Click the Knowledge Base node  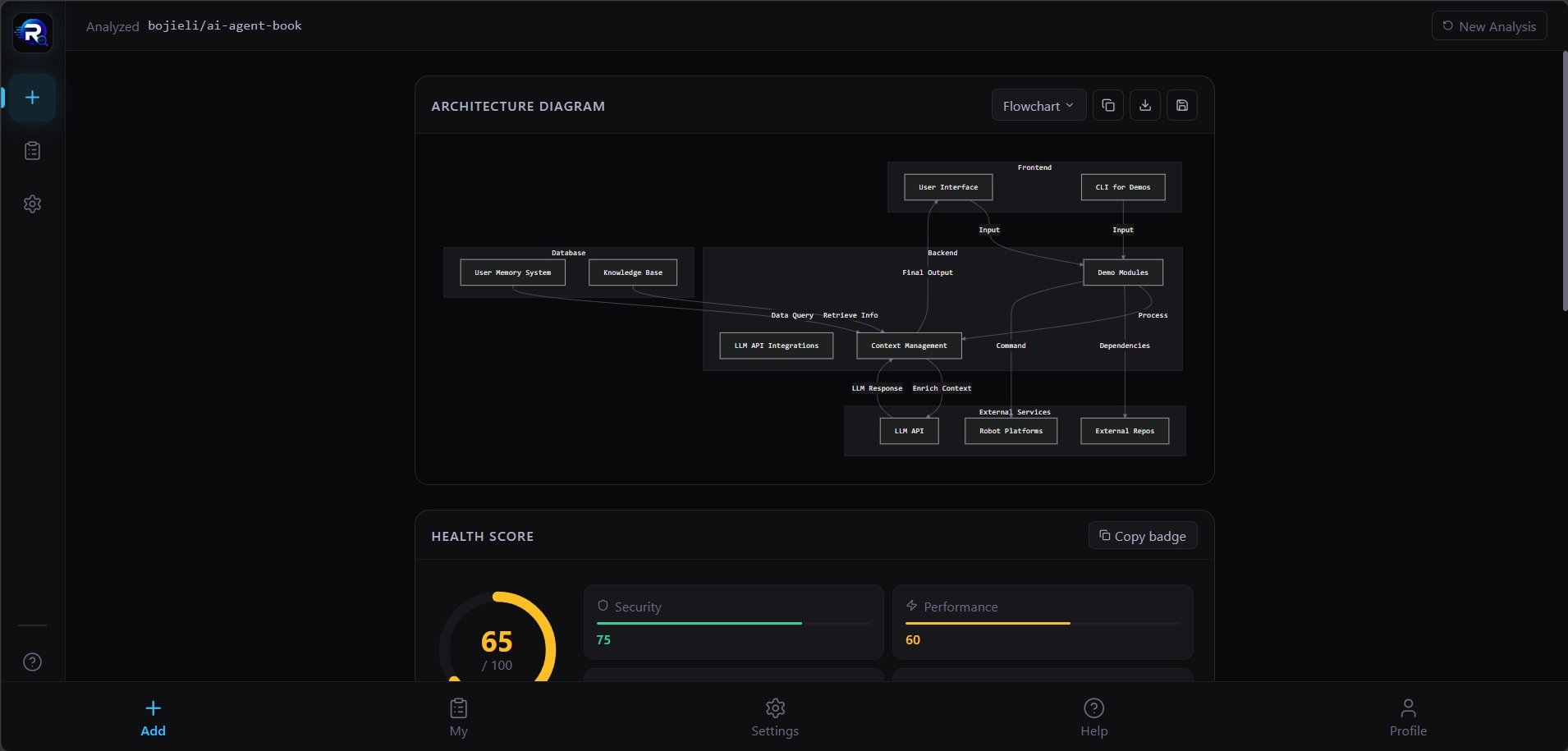point(633,272)
